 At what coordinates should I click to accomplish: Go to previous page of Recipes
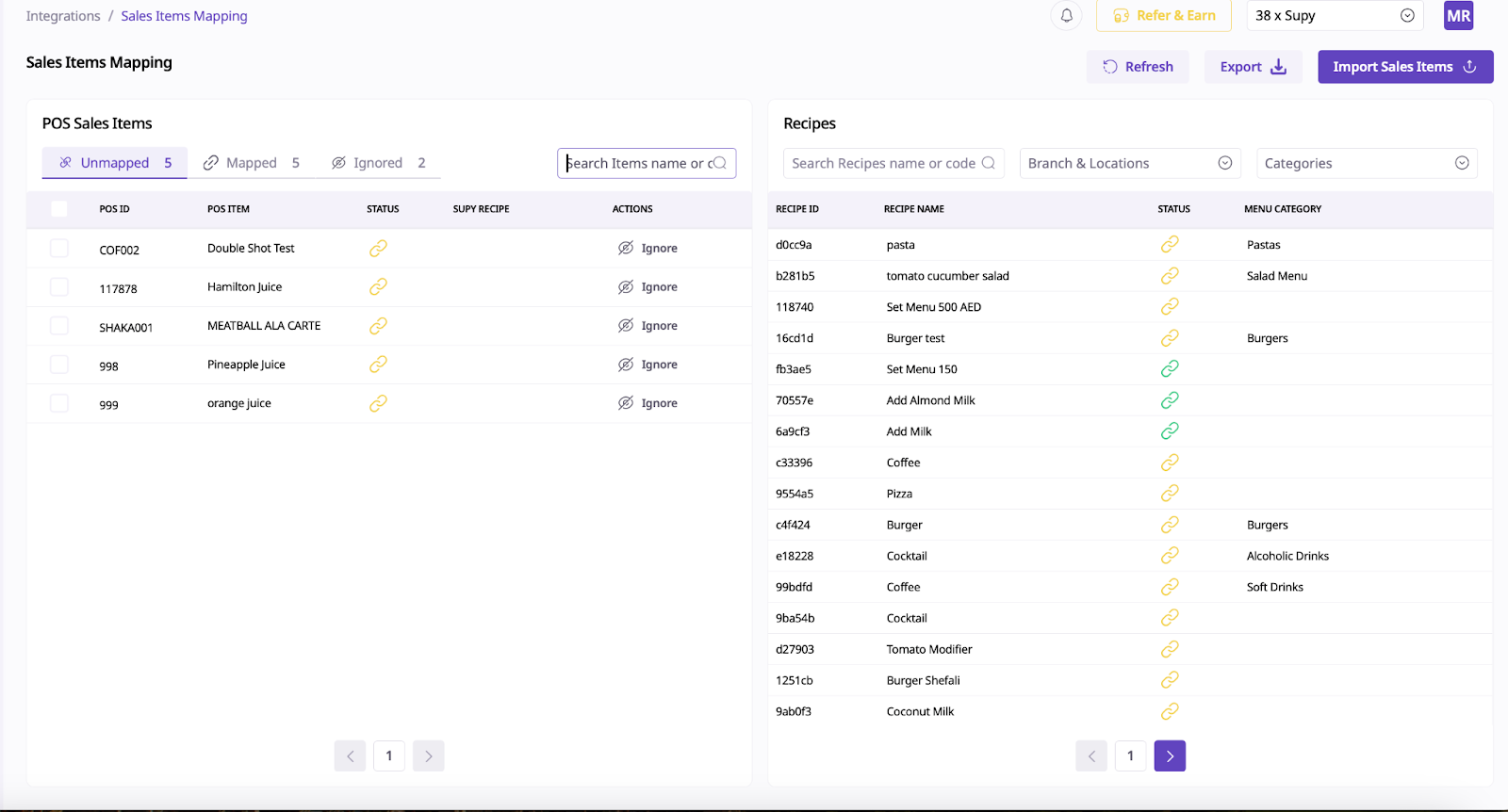coord(1091,755)
